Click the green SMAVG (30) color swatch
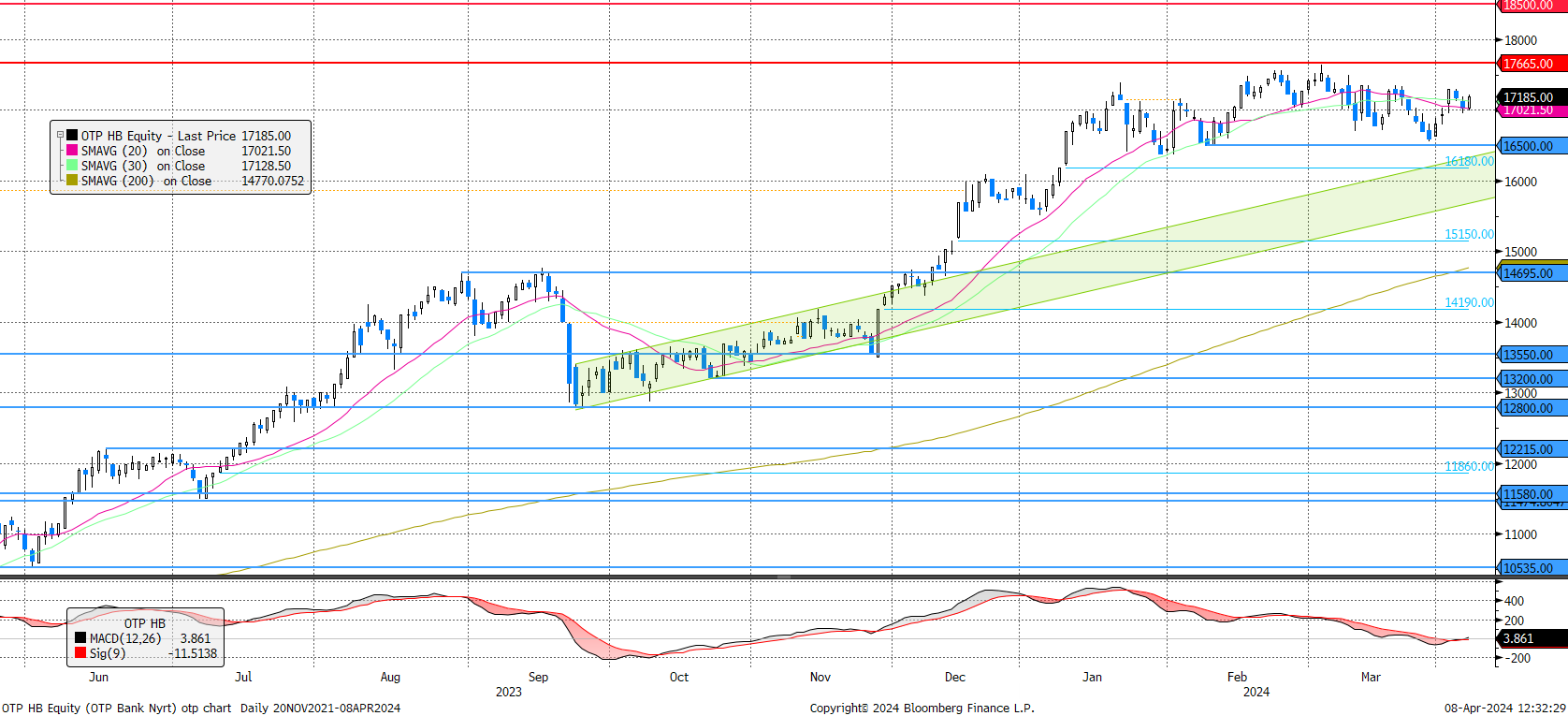 click(72, 166)
